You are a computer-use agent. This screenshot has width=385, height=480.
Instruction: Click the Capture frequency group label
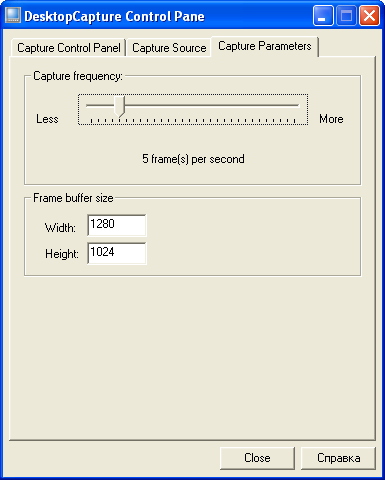[x=78, y=76]
